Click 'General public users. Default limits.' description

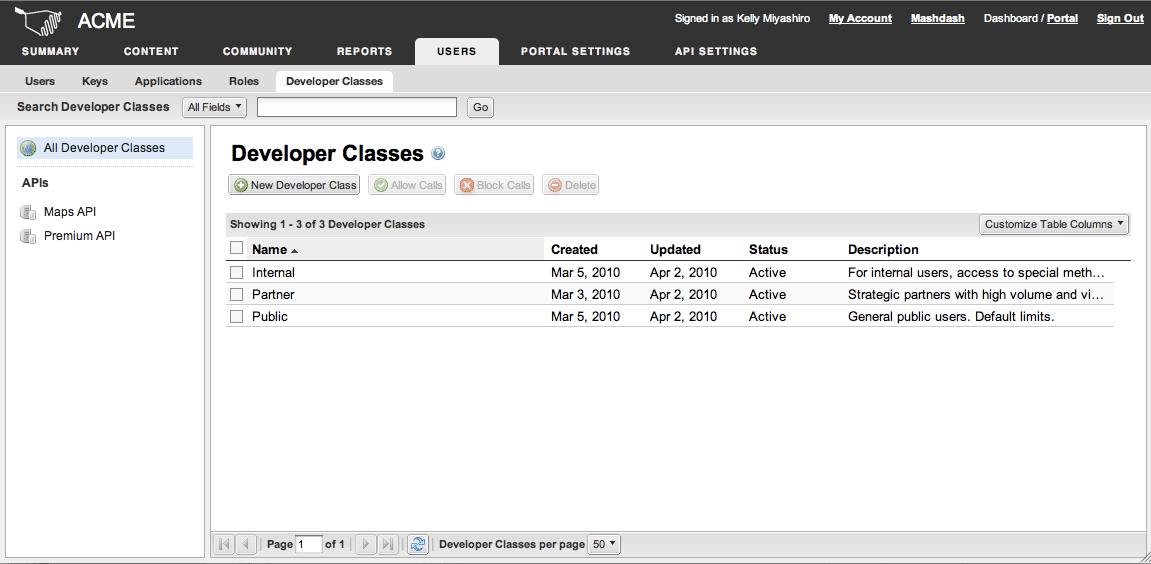point(951,317)
